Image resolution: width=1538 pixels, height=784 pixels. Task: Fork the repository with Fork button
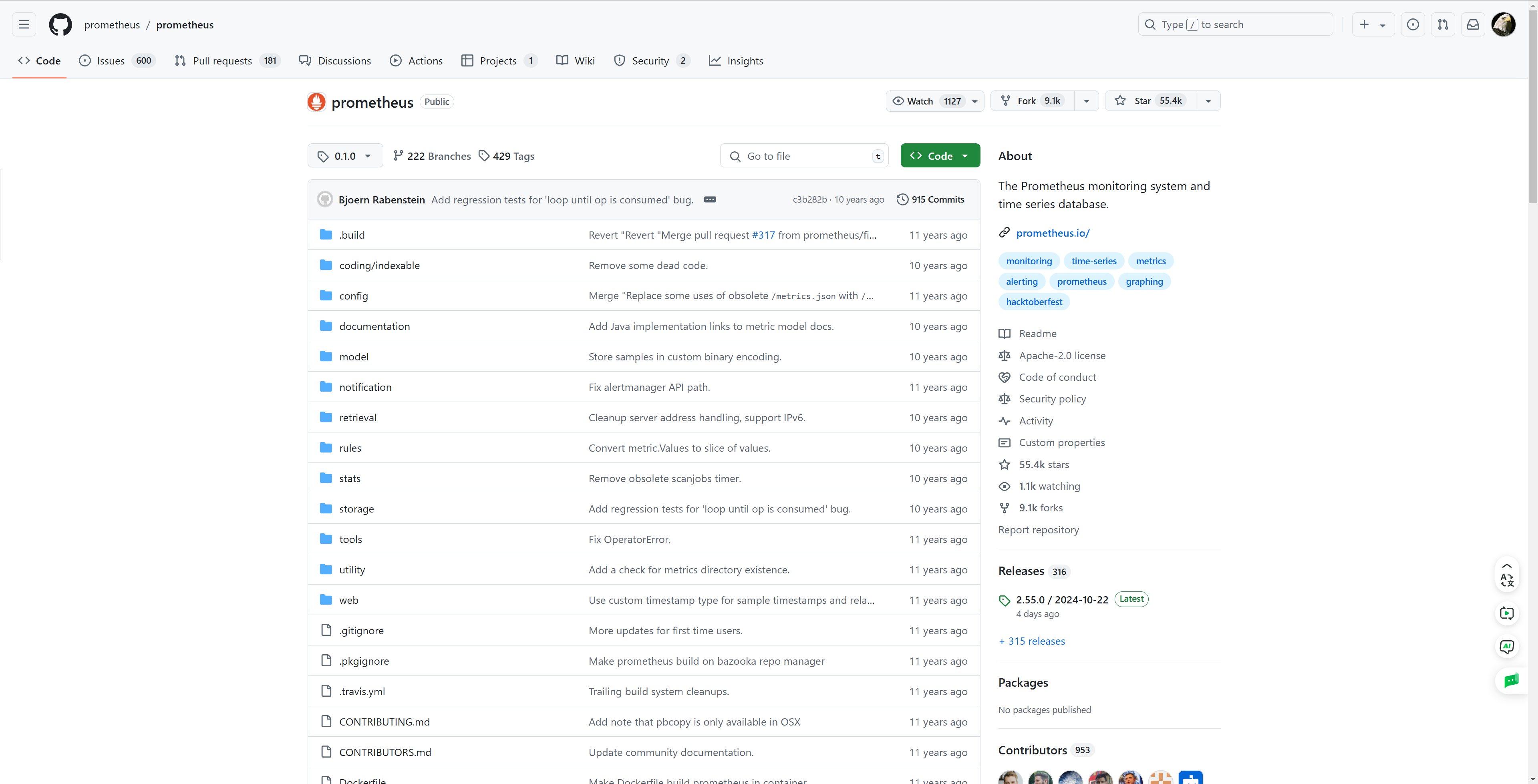[1032, 101]
